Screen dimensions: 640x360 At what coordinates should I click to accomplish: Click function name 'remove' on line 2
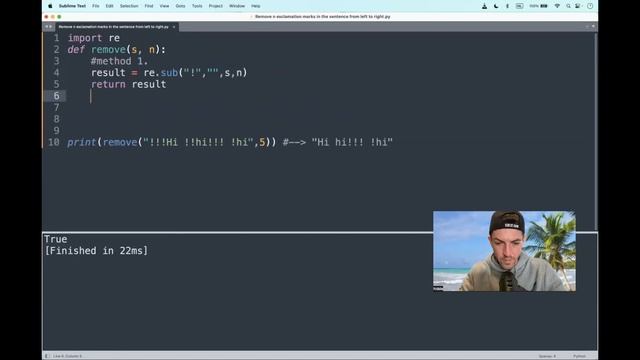coord(108,50)
